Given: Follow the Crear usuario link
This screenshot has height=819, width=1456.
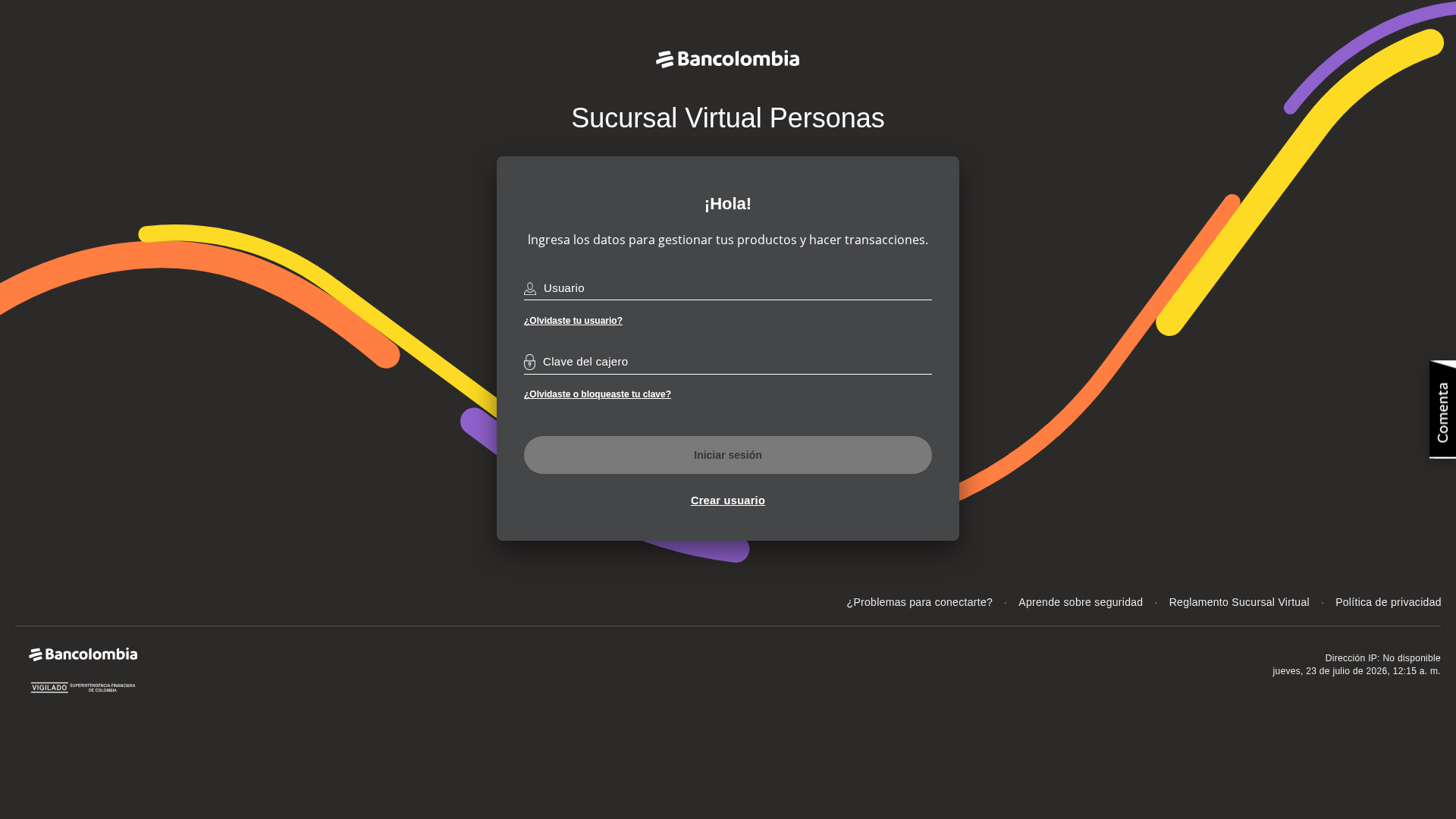Looking at the screenshot, I should (727, 500).
